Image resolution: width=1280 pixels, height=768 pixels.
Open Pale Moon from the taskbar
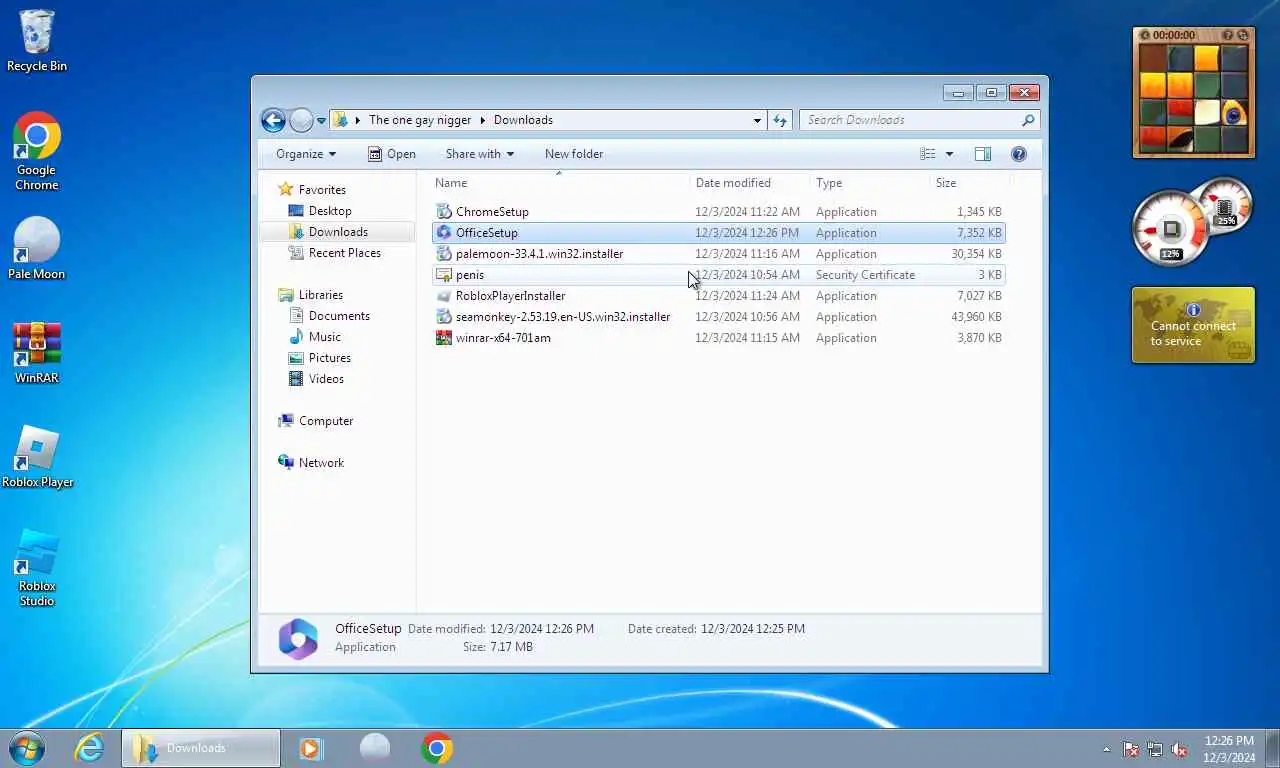pyautogui.click(x=375, y=748)
